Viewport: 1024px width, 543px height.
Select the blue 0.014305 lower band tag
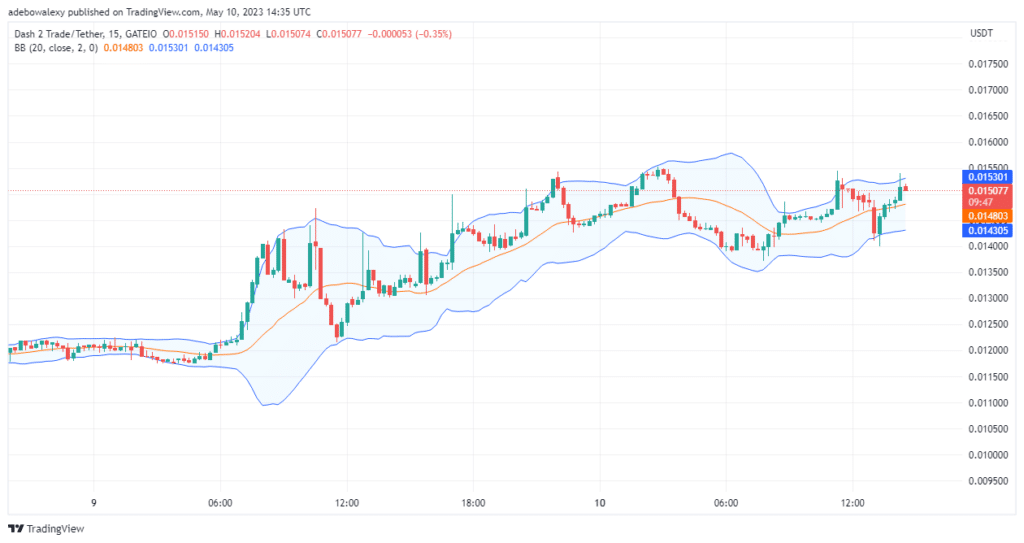pos(987,231)
